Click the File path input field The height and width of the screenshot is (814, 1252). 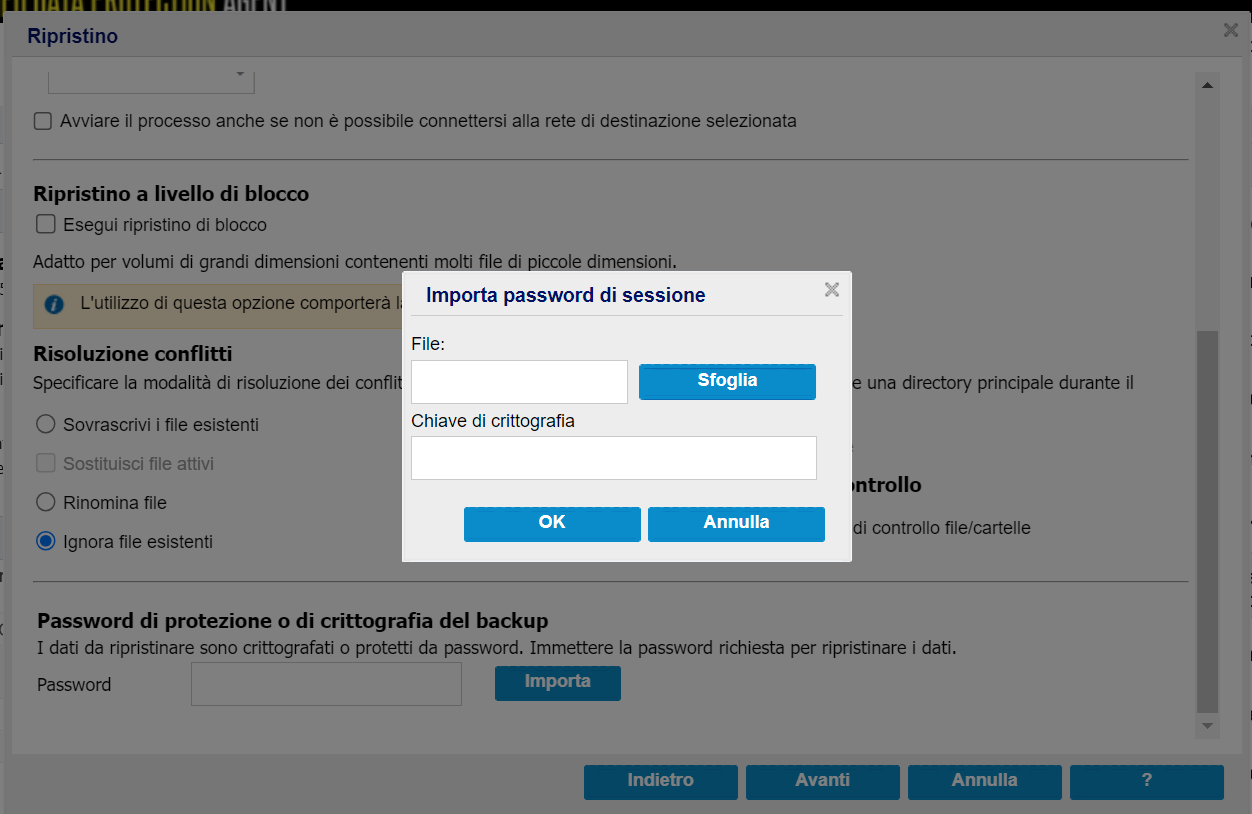(519, 382)
